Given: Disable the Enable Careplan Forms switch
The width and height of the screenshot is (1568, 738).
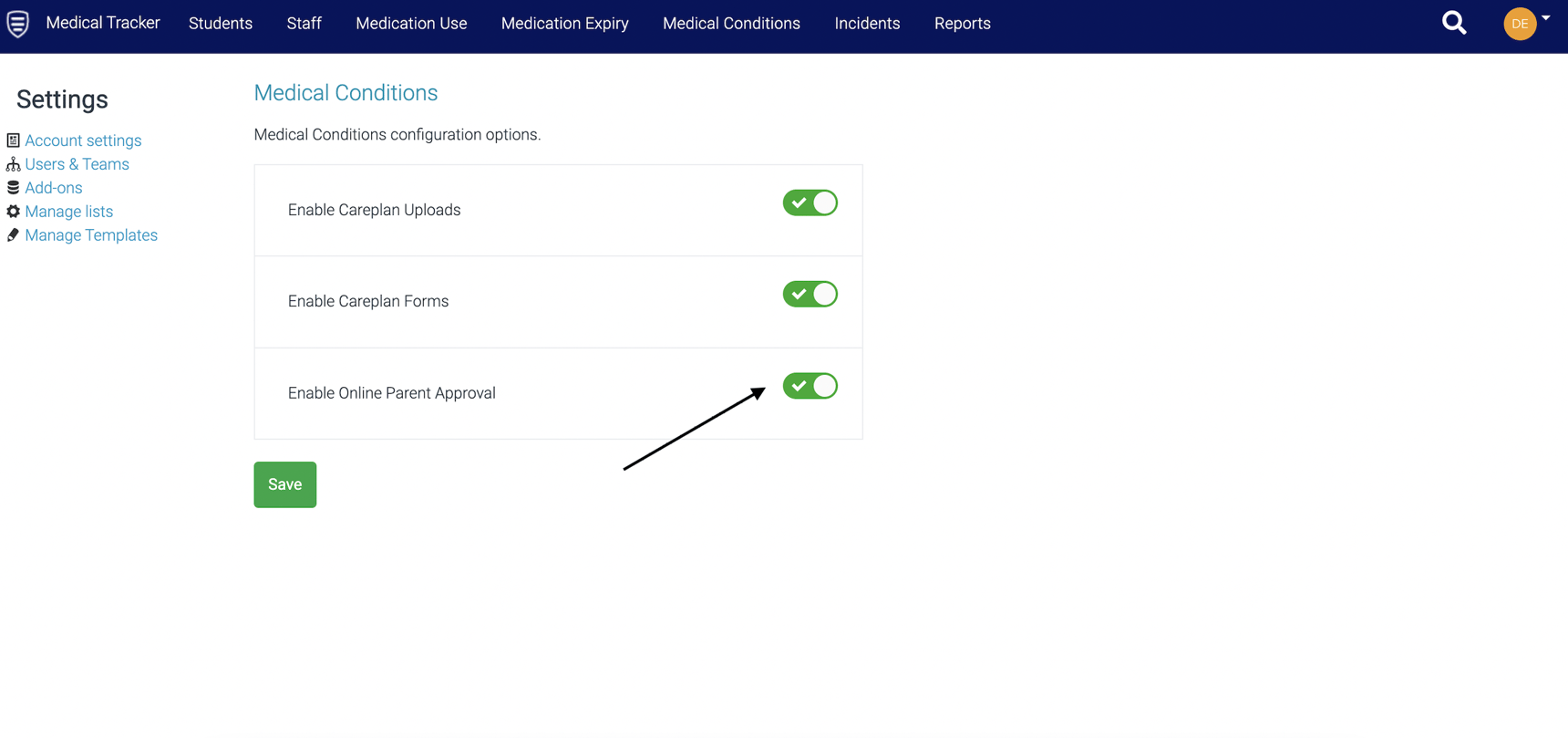Looking at the screenshot, I should (810, 294).
